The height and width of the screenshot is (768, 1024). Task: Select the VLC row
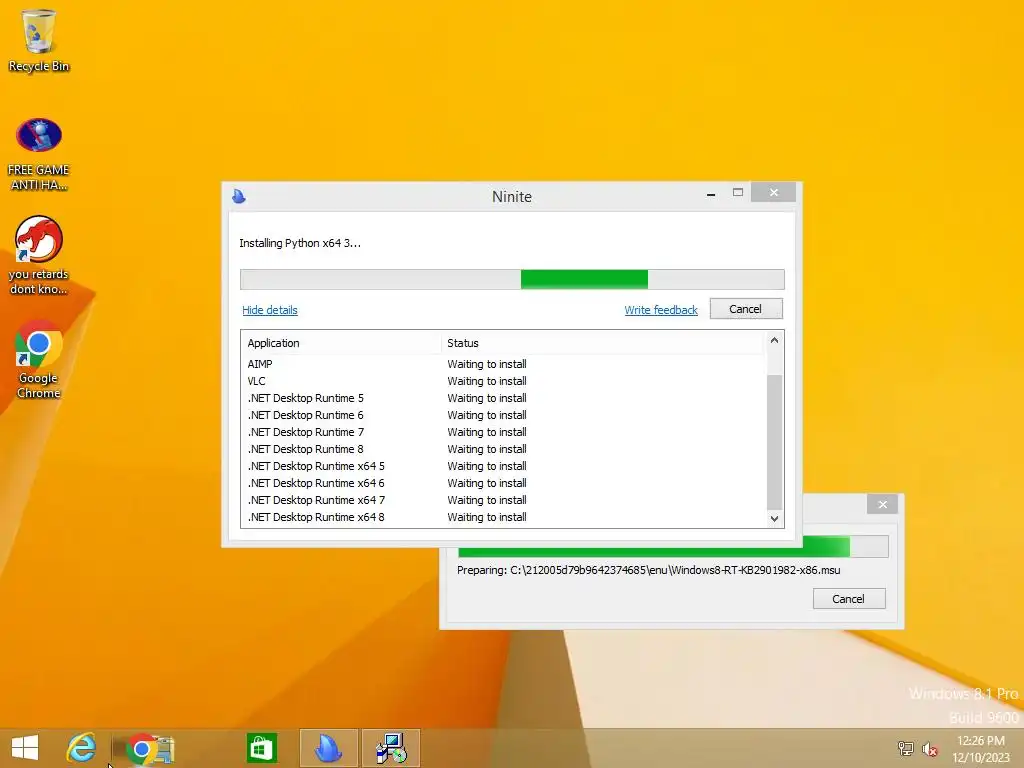click(x=503, y=381)
